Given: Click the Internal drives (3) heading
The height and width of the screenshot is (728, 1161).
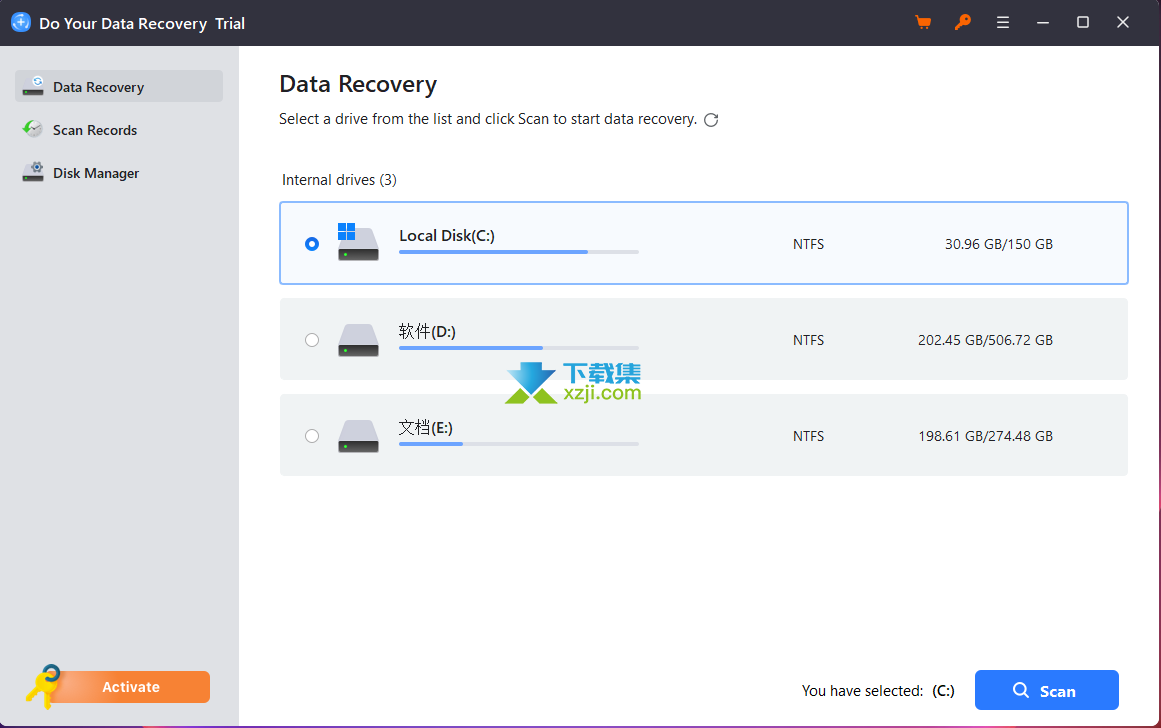Looking at the screenshot, I should (339, 180).
